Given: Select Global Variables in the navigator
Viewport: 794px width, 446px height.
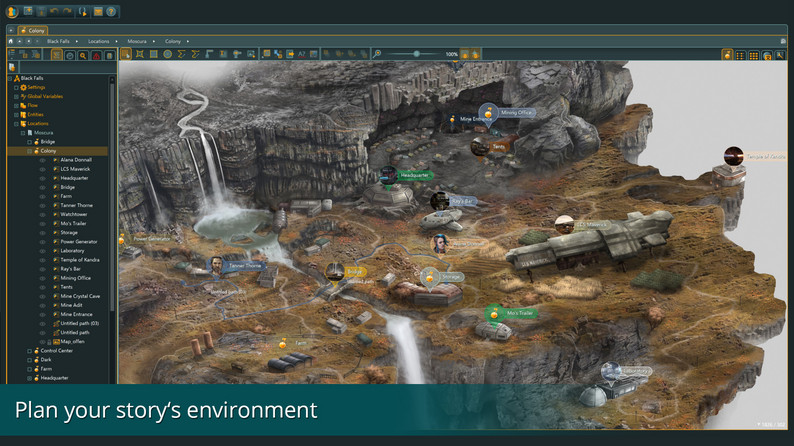Looking at the screenshot, I should (45, 96).
